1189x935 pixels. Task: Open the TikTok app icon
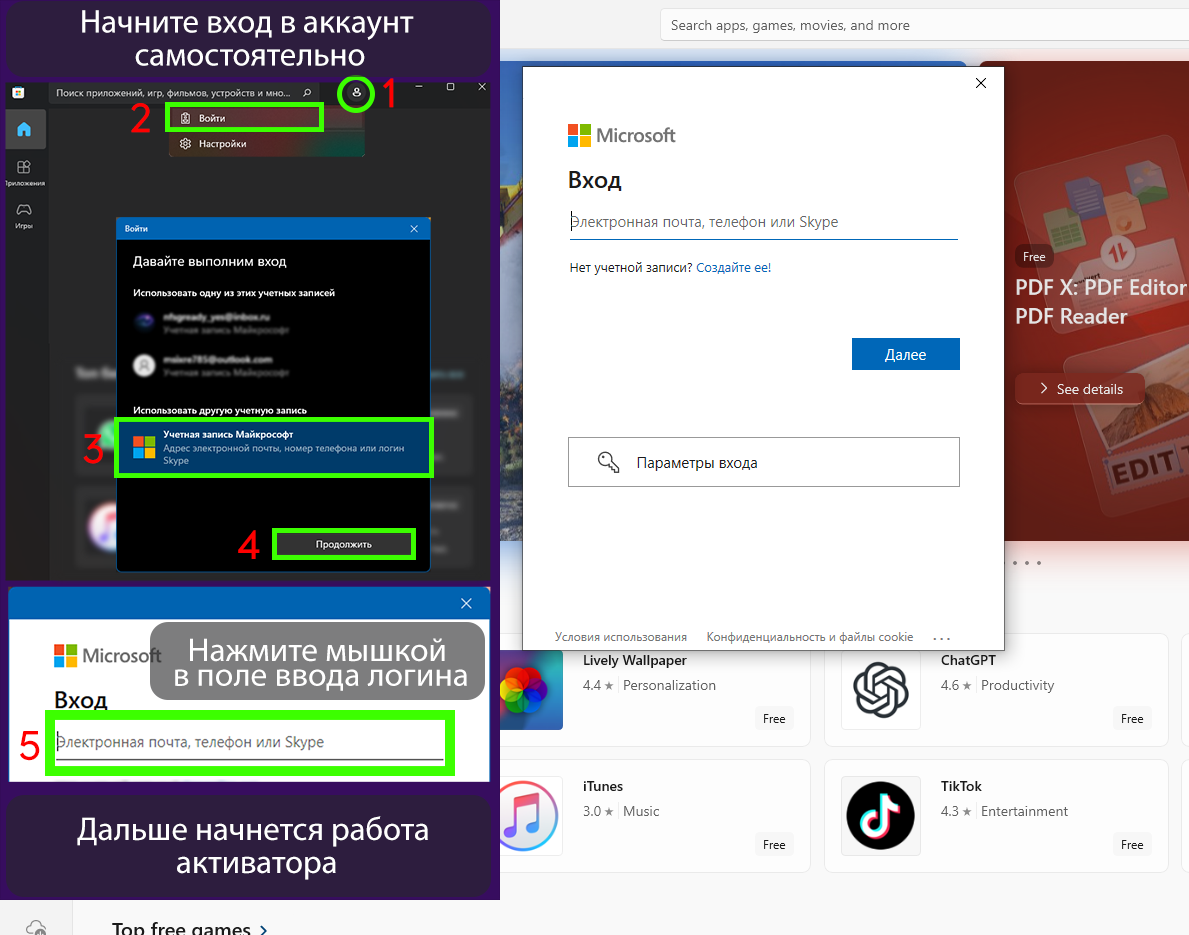(880, 816)
